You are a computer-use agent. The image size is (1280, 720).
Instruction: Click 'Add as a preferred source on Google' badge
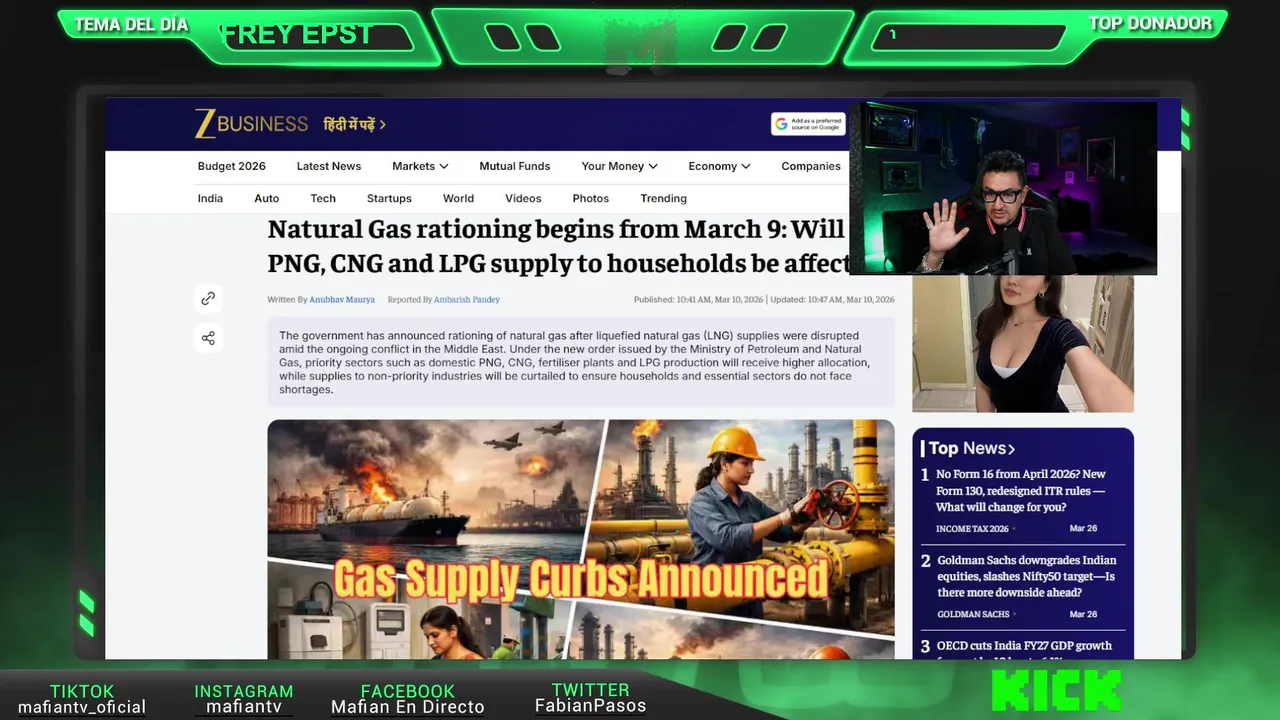[808, 124]
